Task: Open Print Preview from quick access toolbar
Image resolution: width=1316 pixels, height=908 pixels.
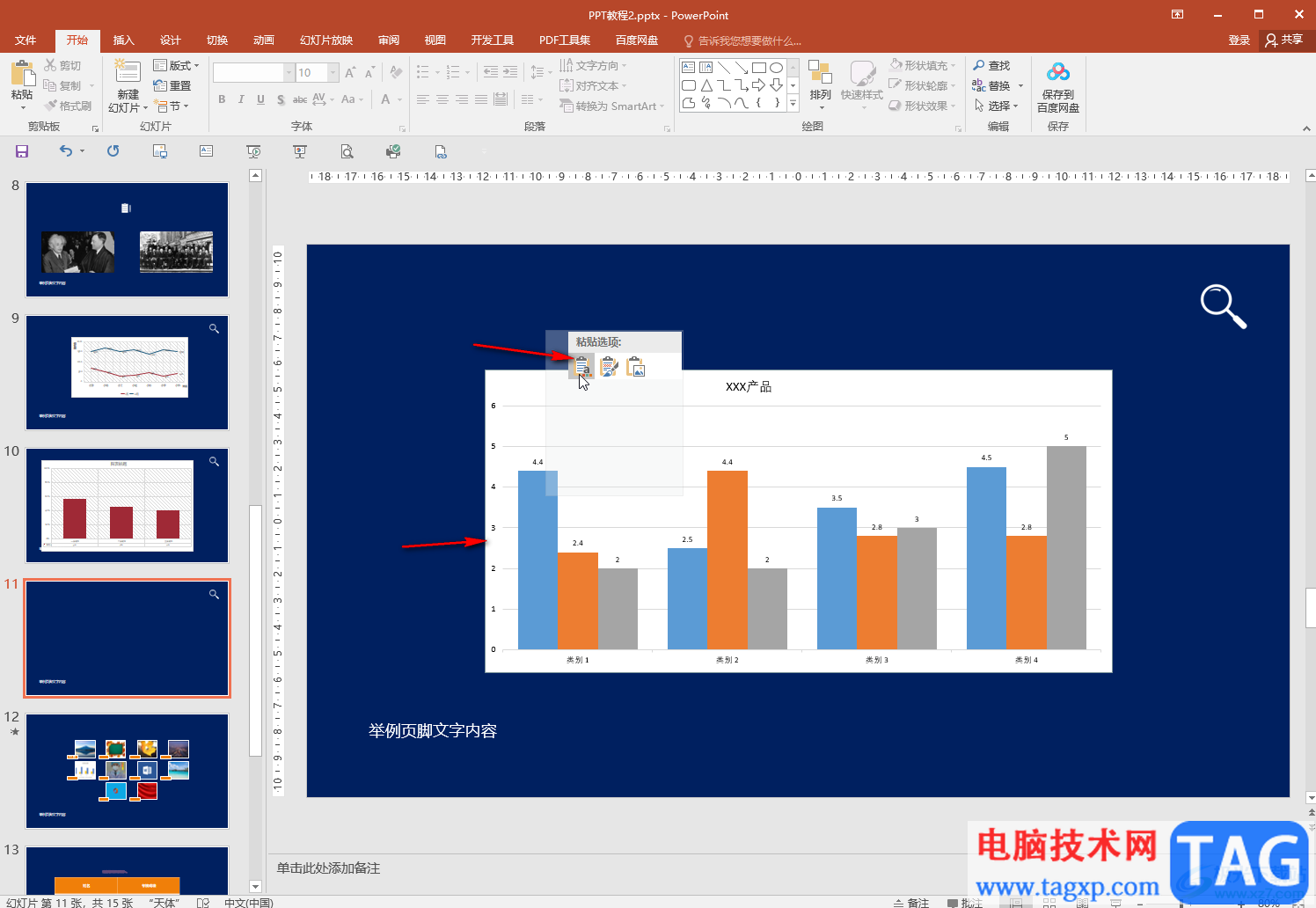Action: tap(347, 151)
